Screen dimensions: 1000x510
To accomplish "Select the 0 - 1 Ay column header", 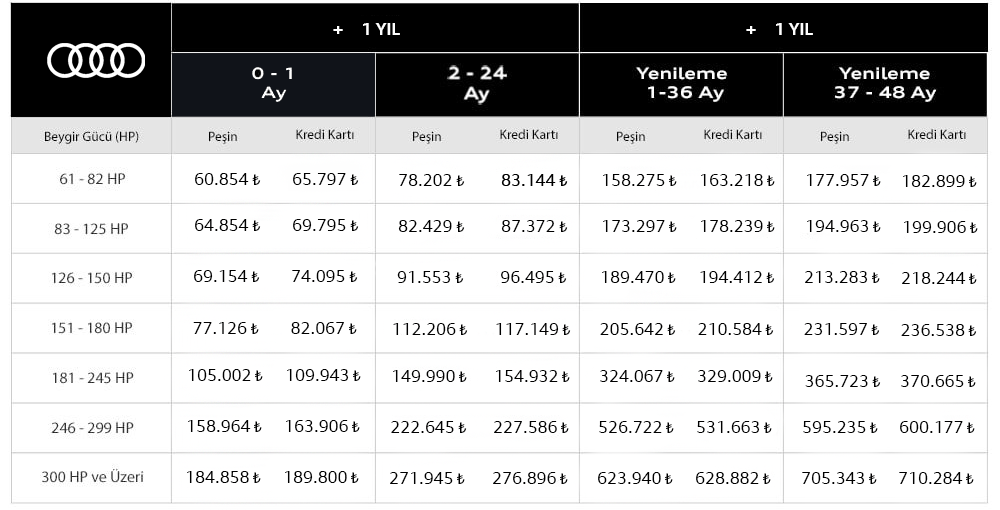I will (273, 84).
